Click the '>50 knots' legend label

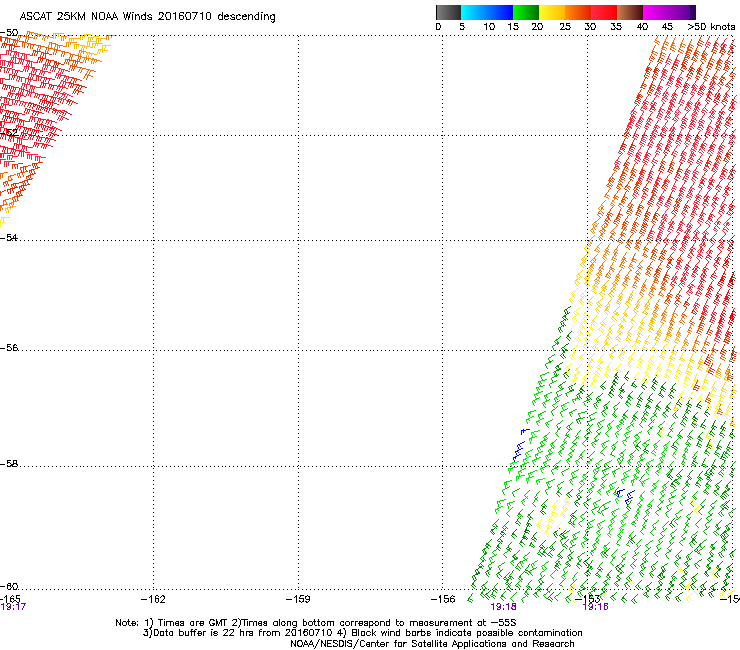click(711, 27)
